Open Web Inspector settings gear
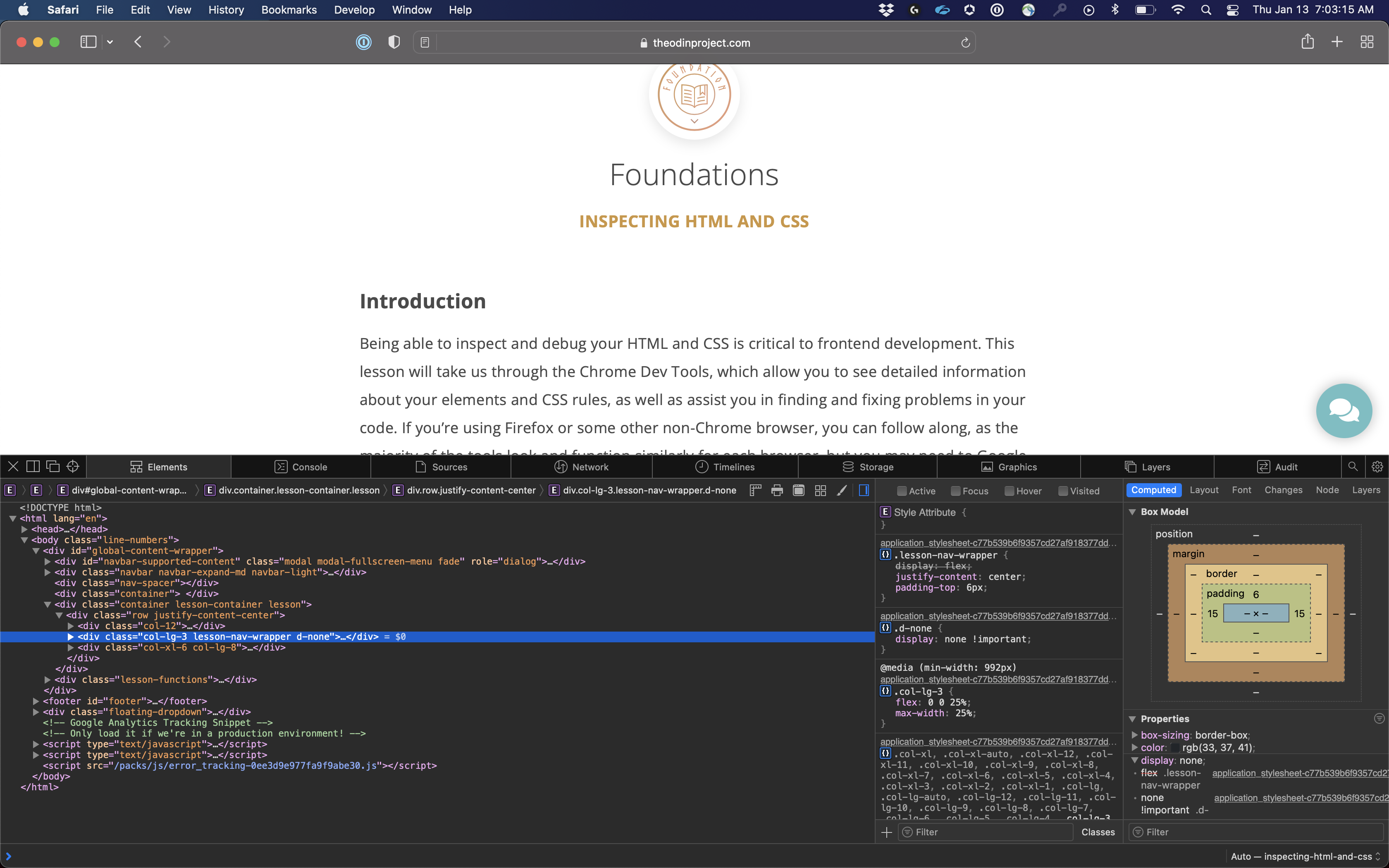This screenshot has height=868, width=1389. [1377, 466]
